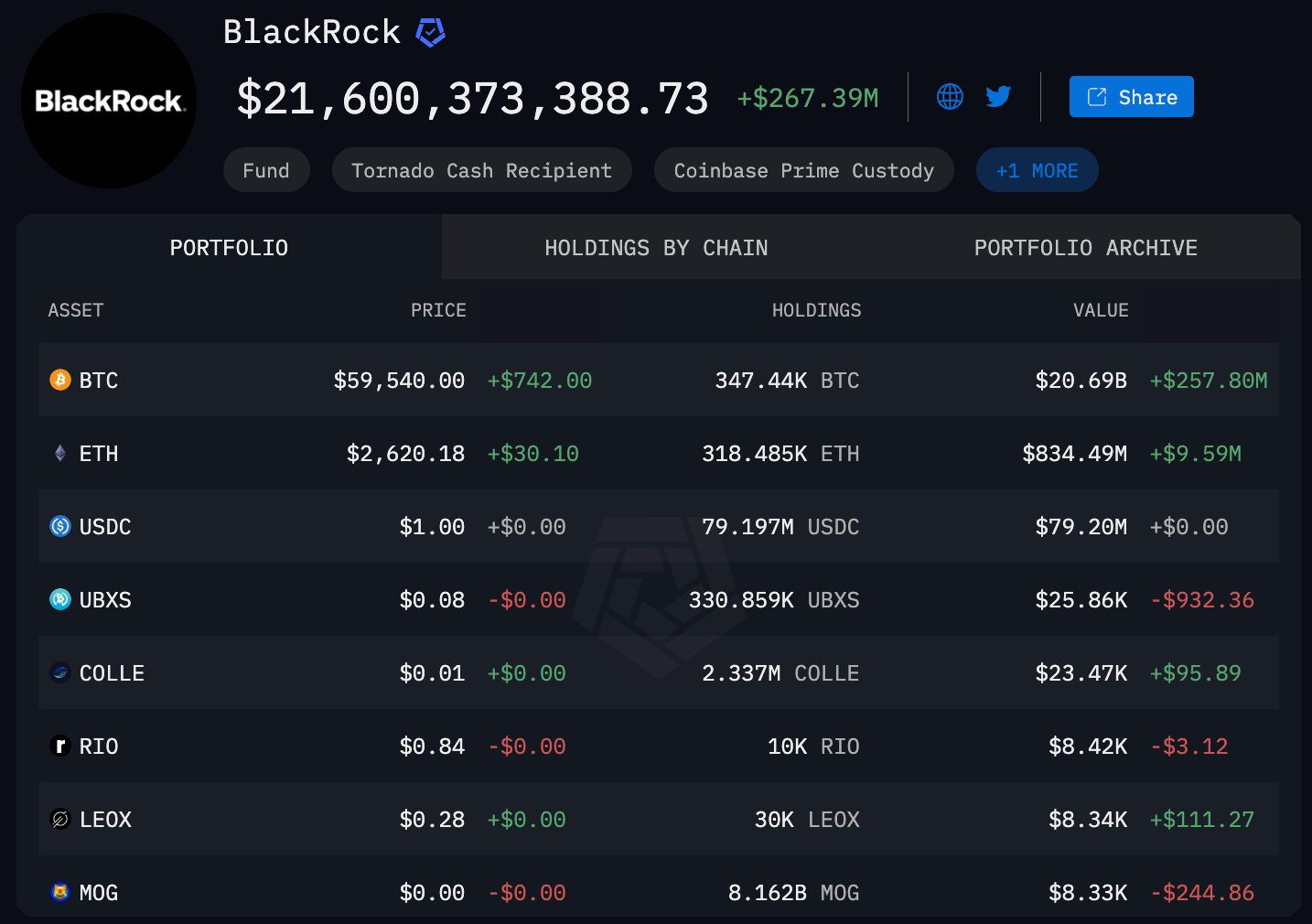Click the ETH price change +$30.10
This screenshot has height=924, width=1312.
[533, 454]
